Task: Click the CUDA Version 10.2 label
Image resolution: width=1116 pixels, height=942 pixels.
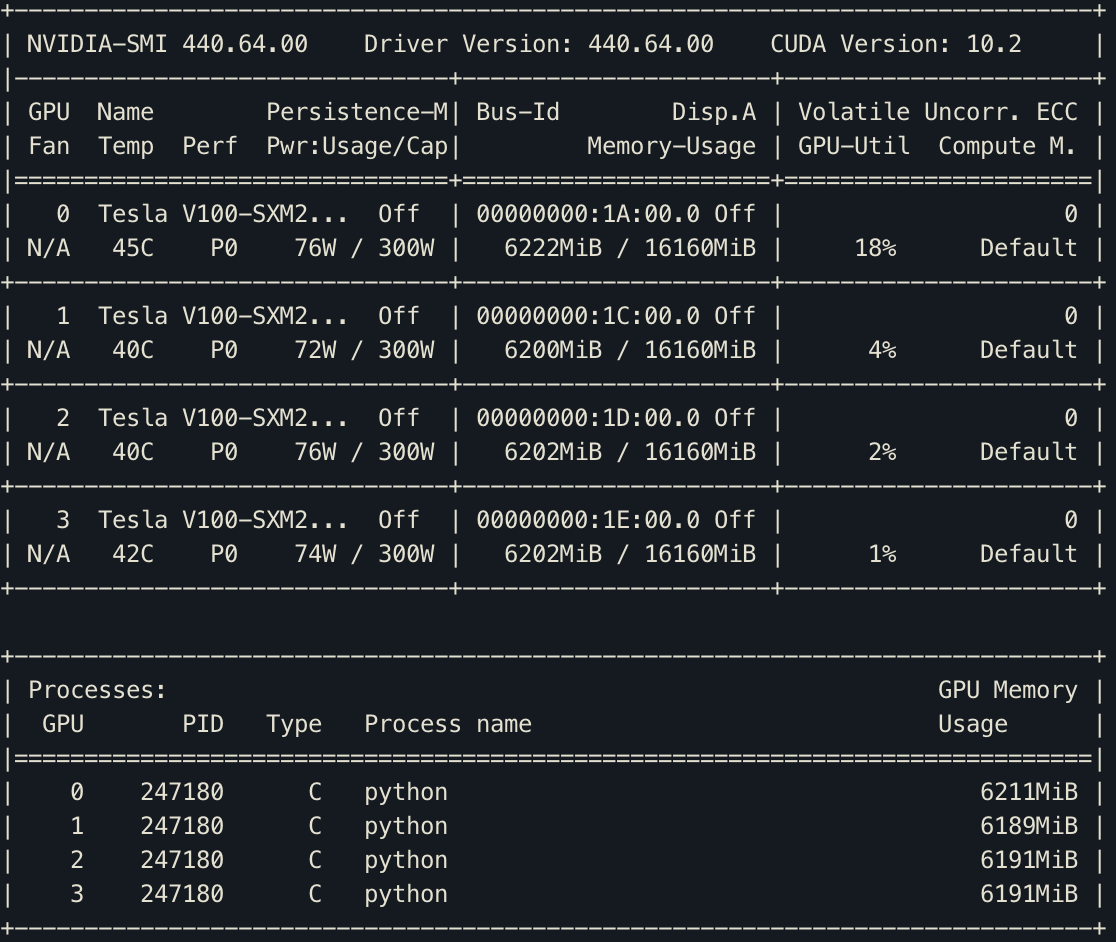Action: 895,43
